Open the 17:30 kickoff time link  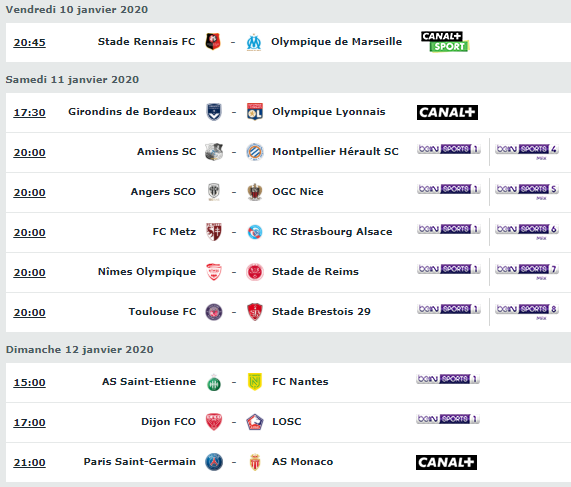pyautogui.click(x=29, y=113)
